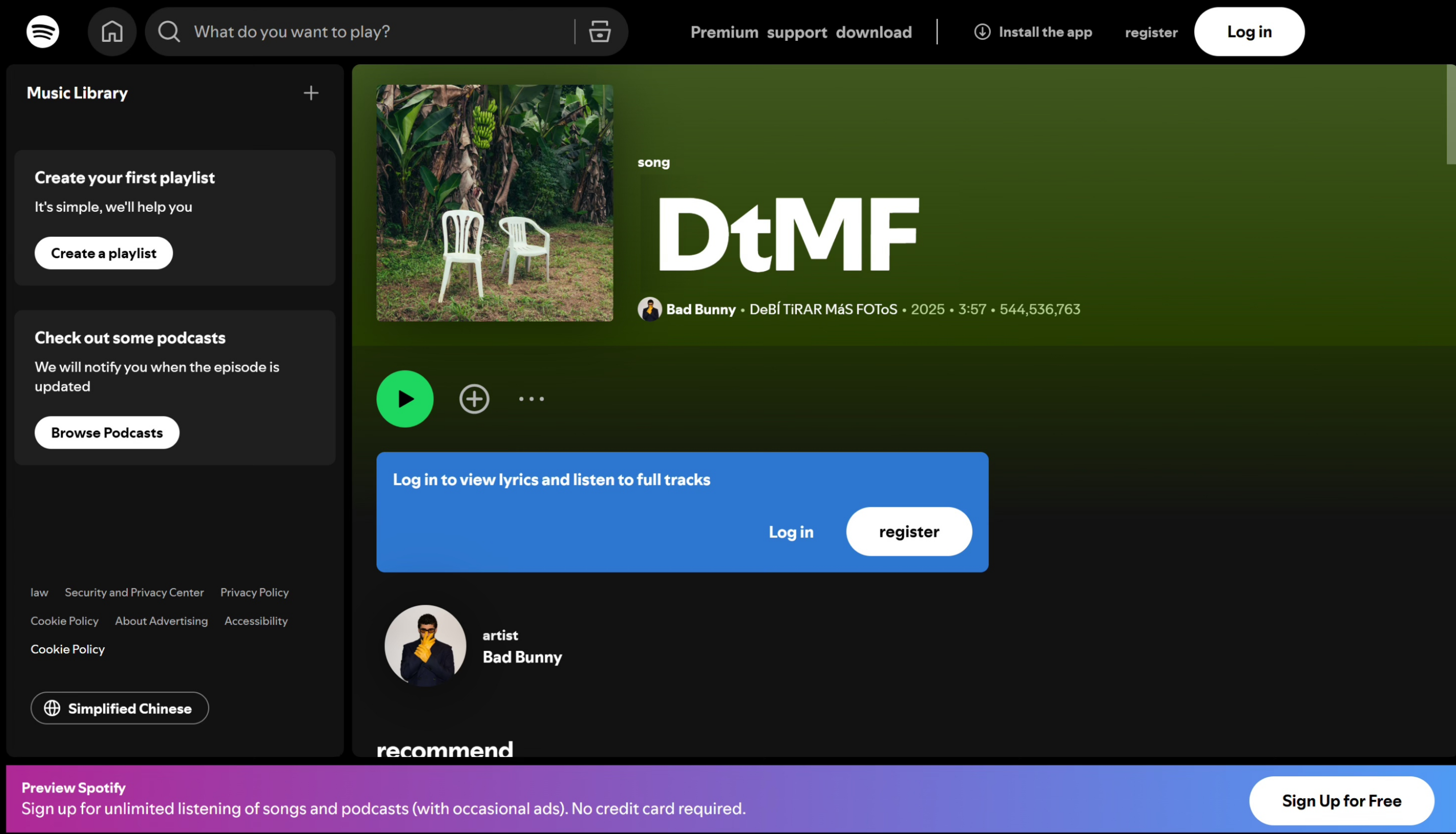Type in the What do you want to play field

tap(378, 32)
